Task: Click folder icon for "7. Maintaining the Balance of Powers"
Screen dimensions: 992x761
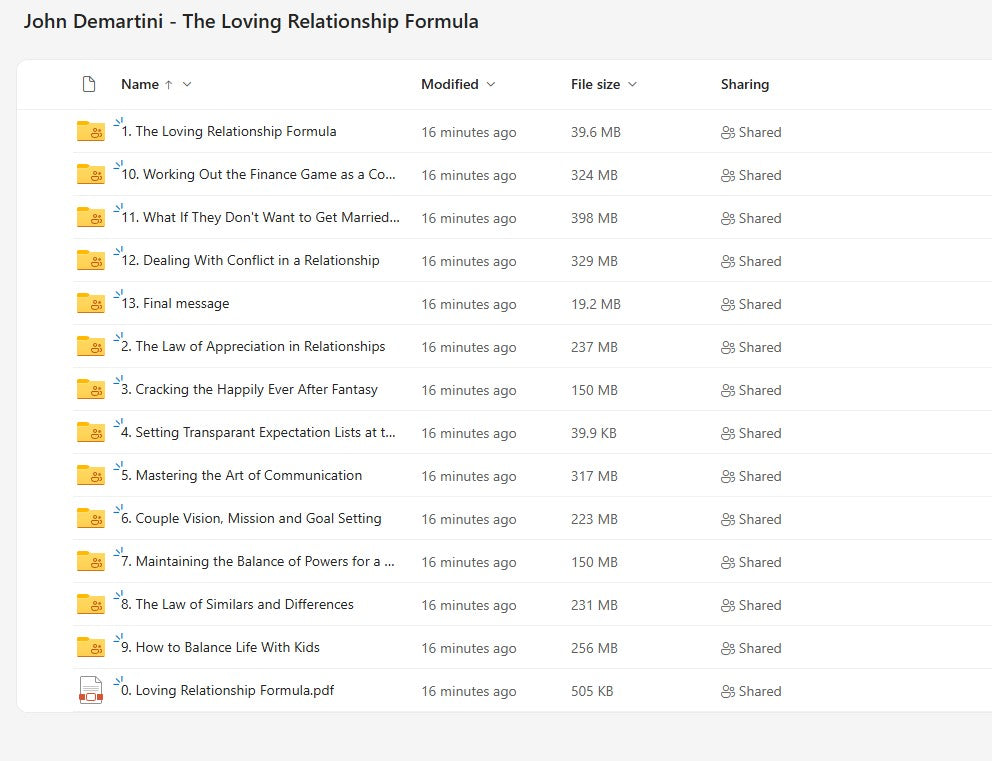Action: (90, 562)
